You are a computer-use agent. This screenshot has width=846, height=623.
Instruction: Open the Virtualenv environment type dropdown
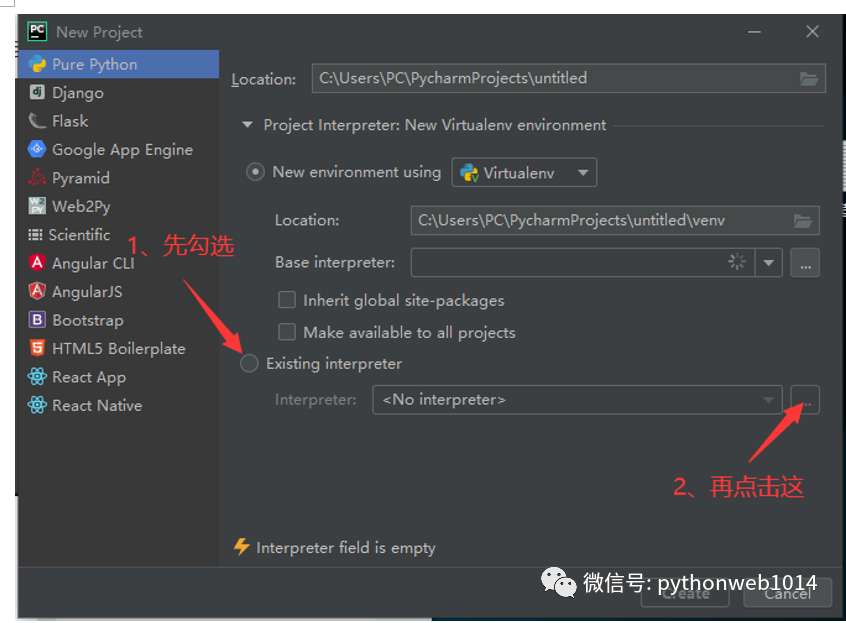524,173
